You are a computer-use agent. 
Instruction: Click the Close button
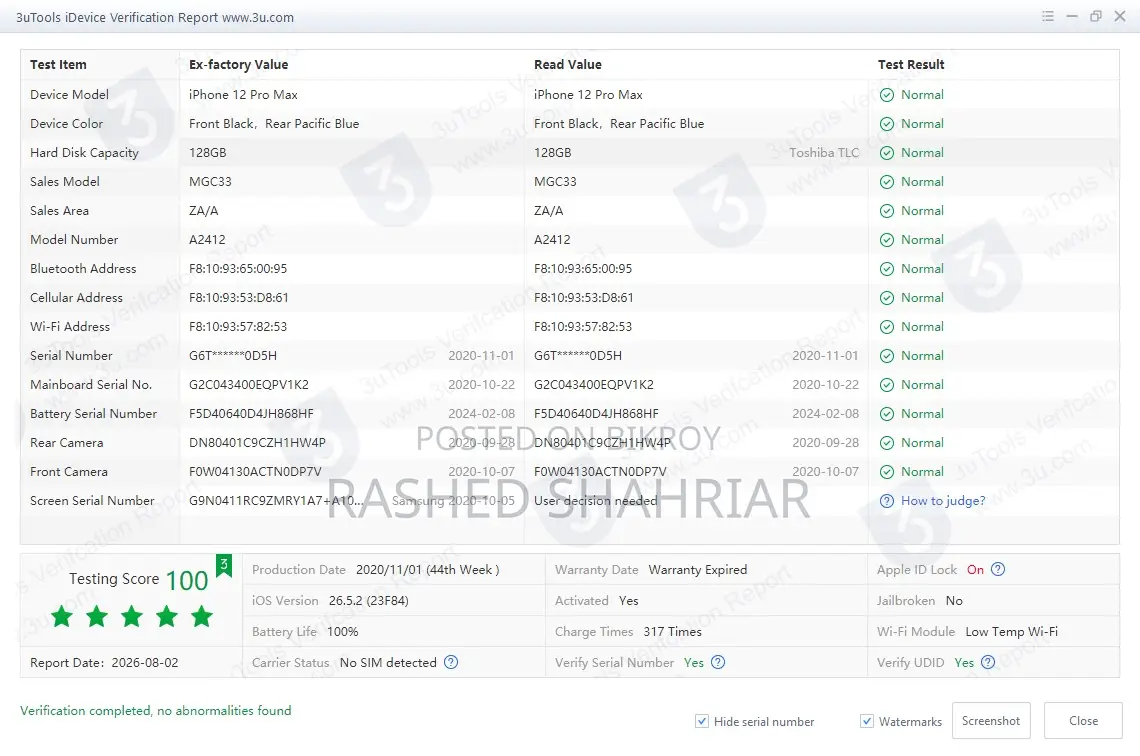(1083, 720)
